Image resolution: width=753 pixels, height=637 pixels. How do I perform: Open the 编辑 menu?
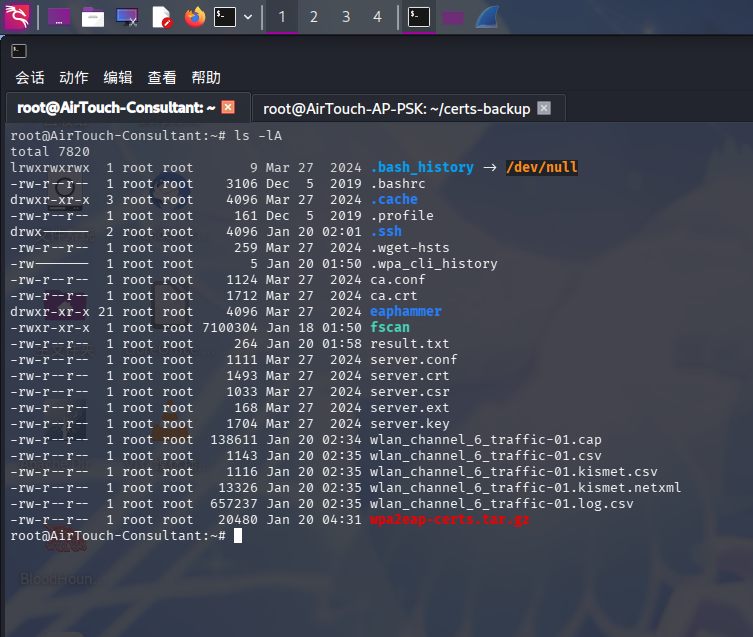click(118, 77)
